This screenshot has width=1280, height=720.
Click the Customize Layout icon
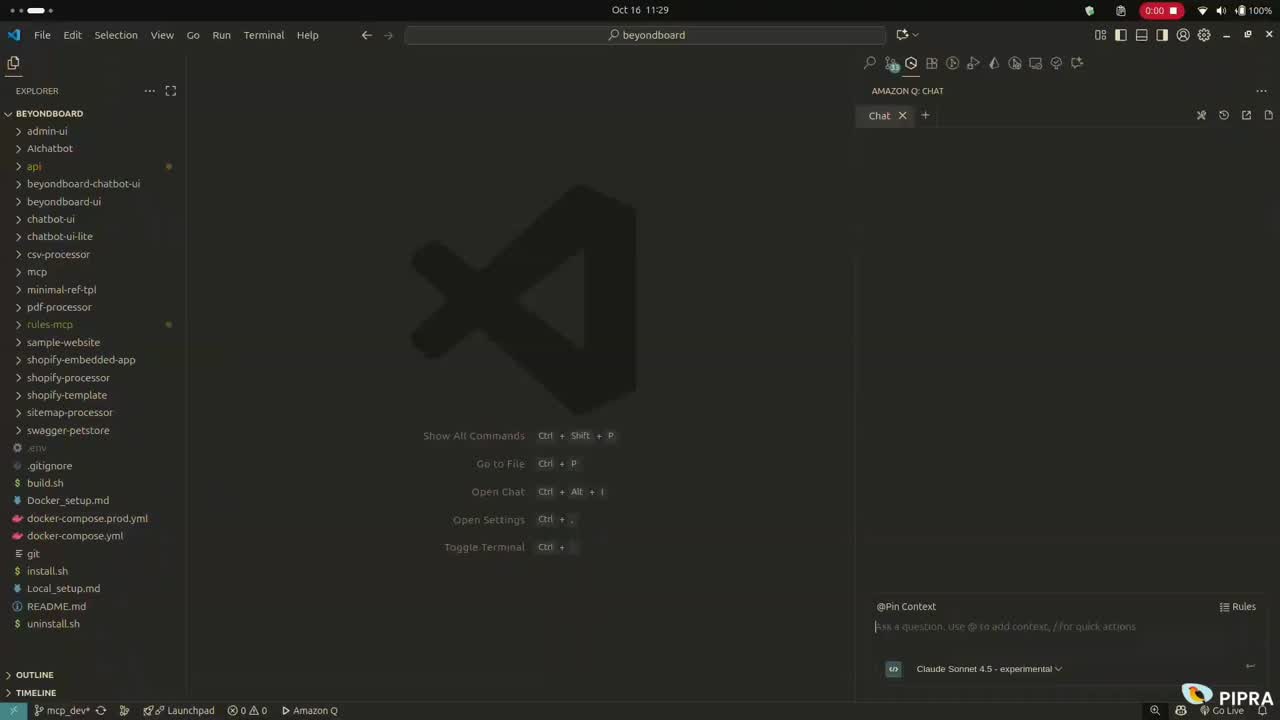tap(1100, 35)
